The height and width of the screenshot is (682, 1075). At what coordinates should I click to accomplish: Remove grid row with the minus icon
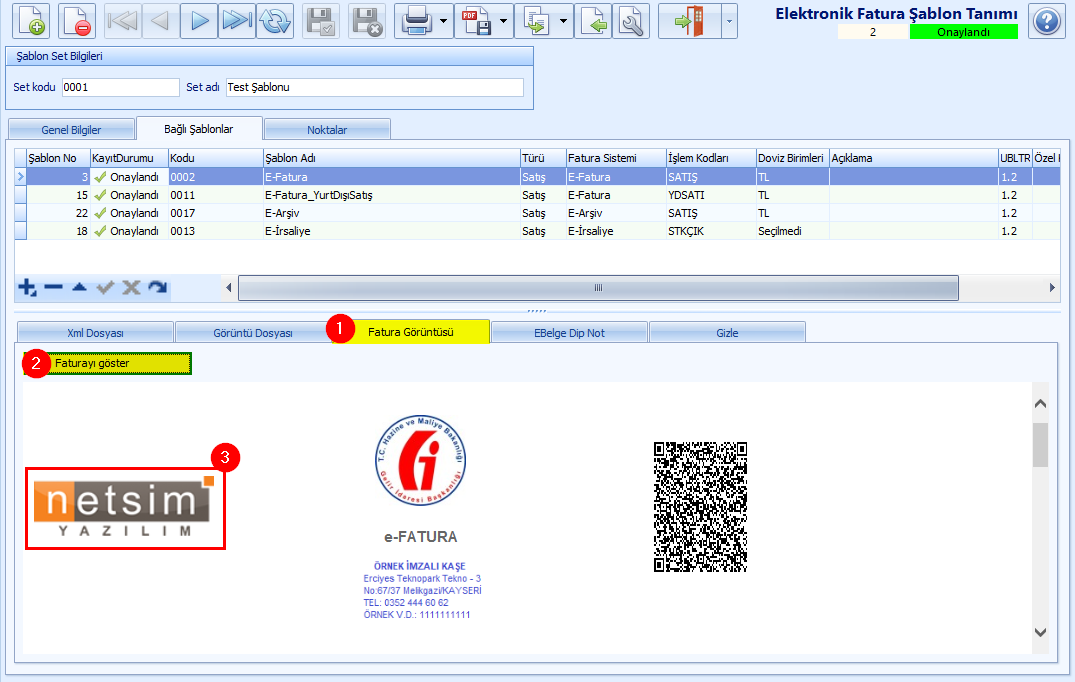click(x=53, y=288)
